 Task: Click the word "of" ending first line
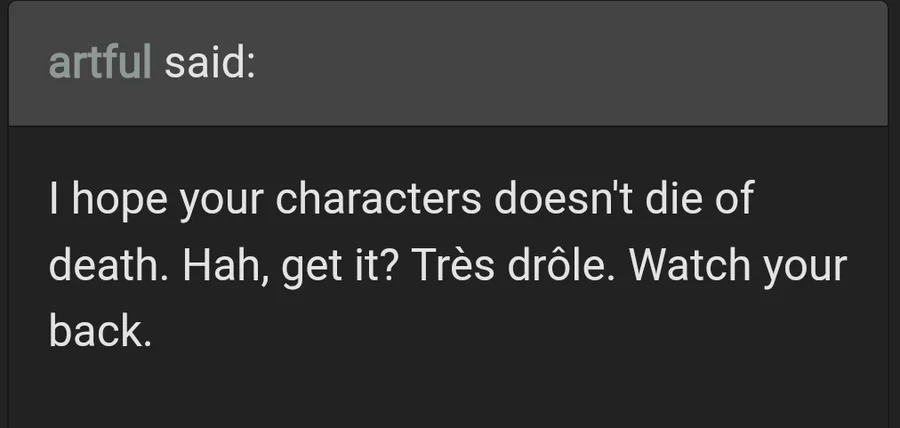coord(732,198)
